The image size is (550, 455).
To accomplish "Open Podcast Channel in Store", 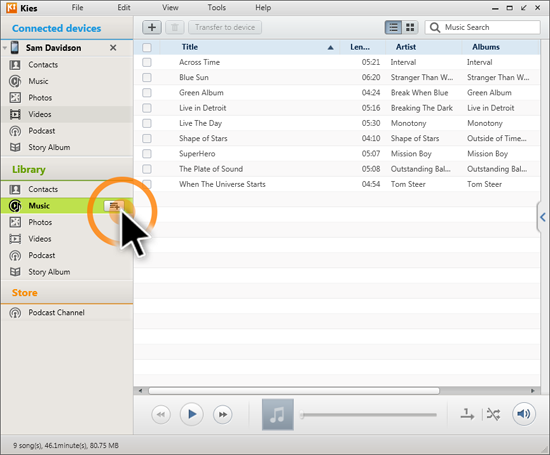I will (67, 312).
